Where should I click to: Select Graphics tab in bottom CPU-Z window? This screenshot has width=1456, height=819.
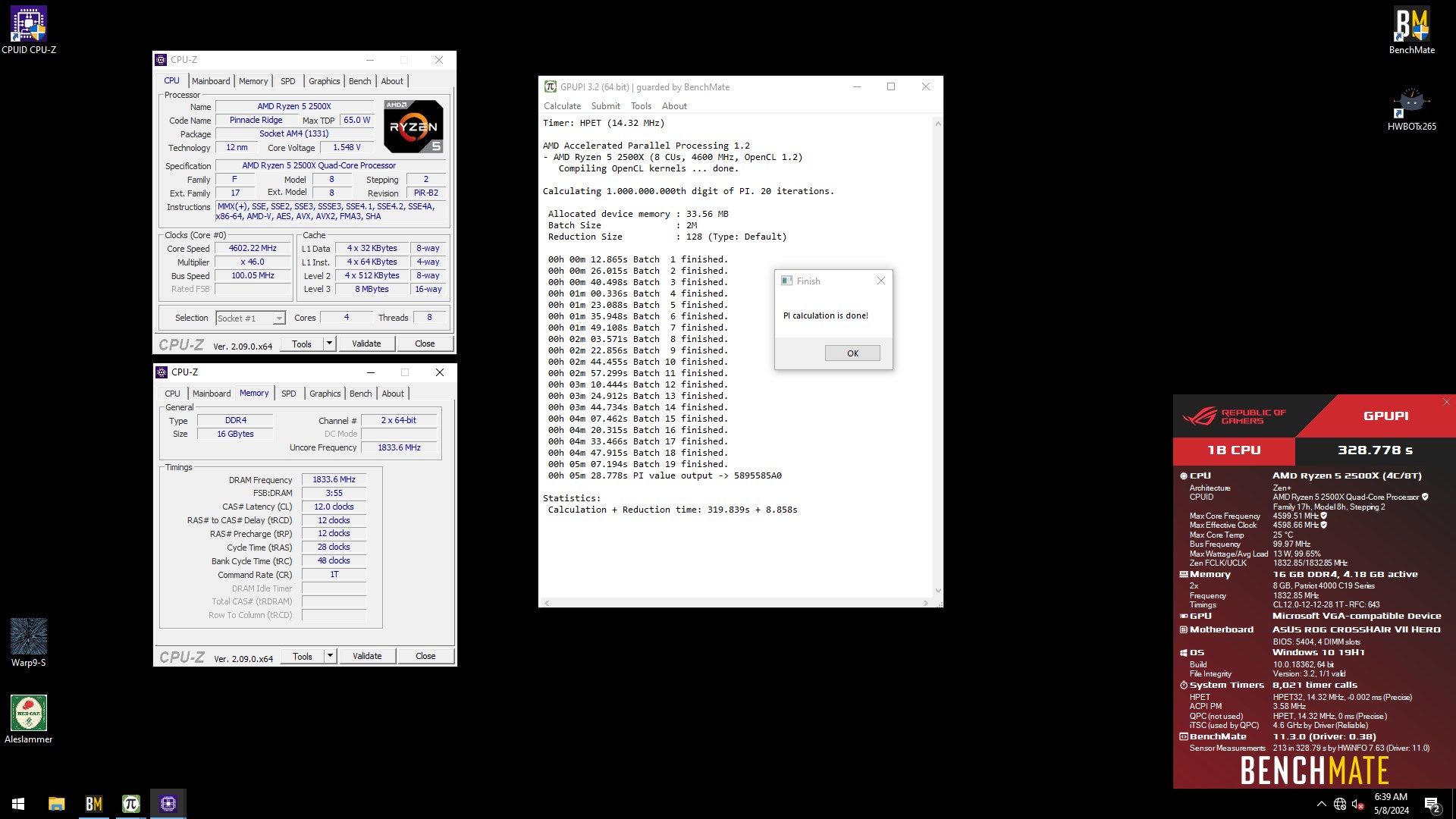325,394
